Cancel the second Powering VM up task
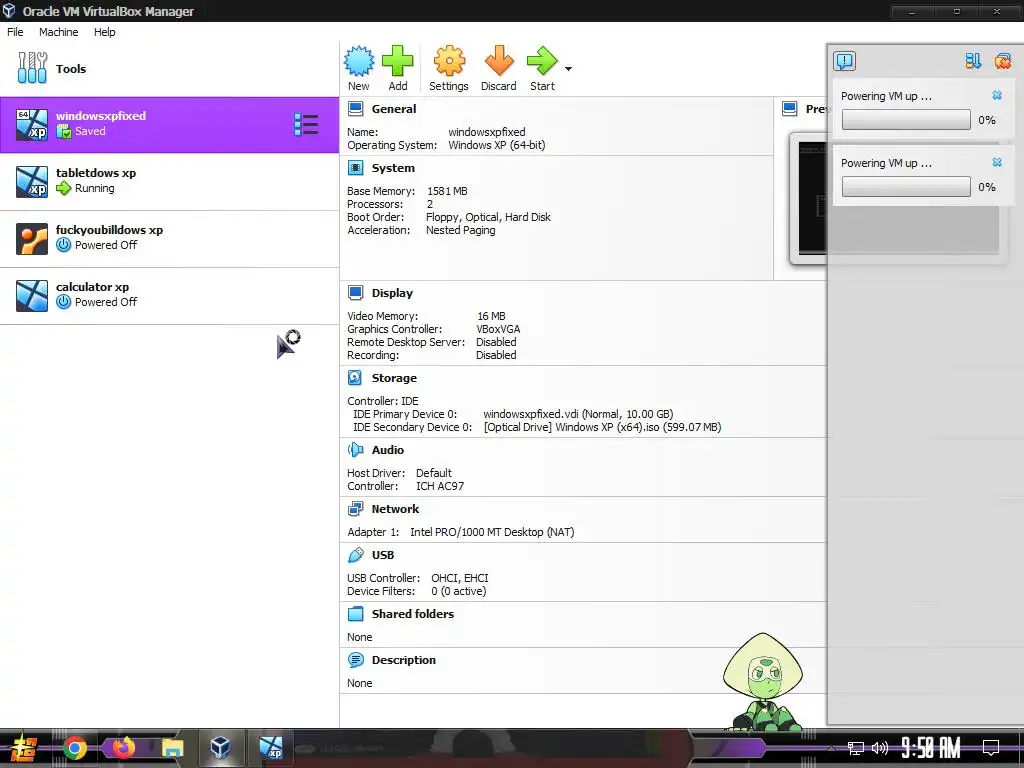1024x768 pixels. (x=997, y=162)
